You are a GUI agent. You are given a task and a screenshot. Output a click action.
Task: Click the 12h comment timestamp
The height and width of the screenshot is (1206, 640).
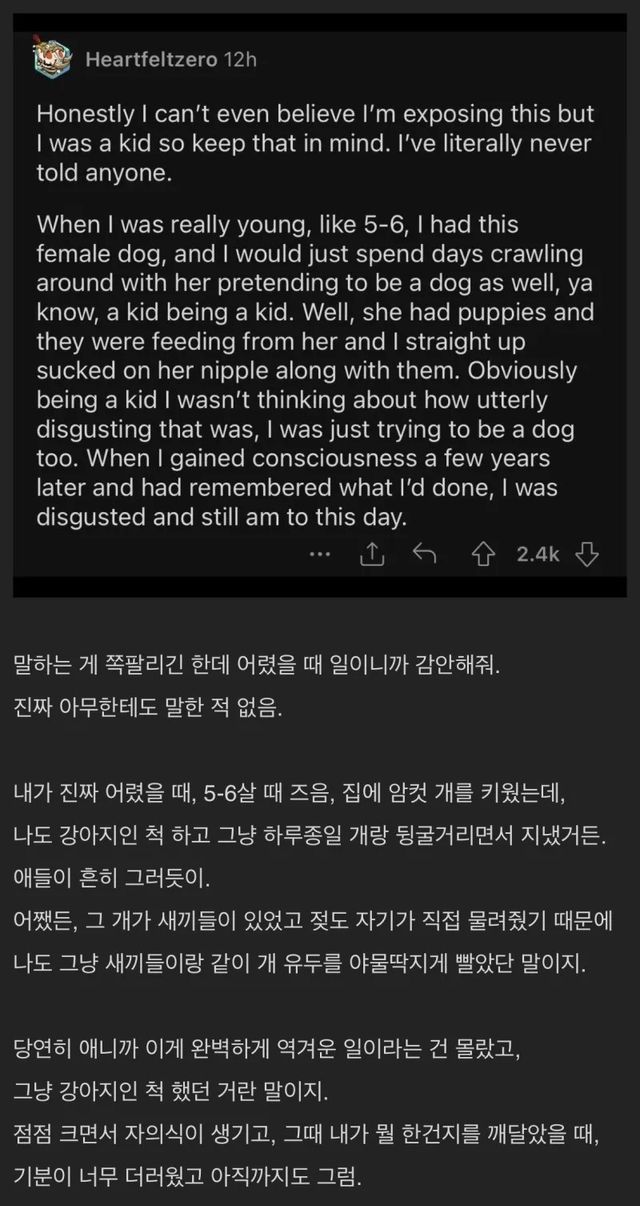click(241, 60)
